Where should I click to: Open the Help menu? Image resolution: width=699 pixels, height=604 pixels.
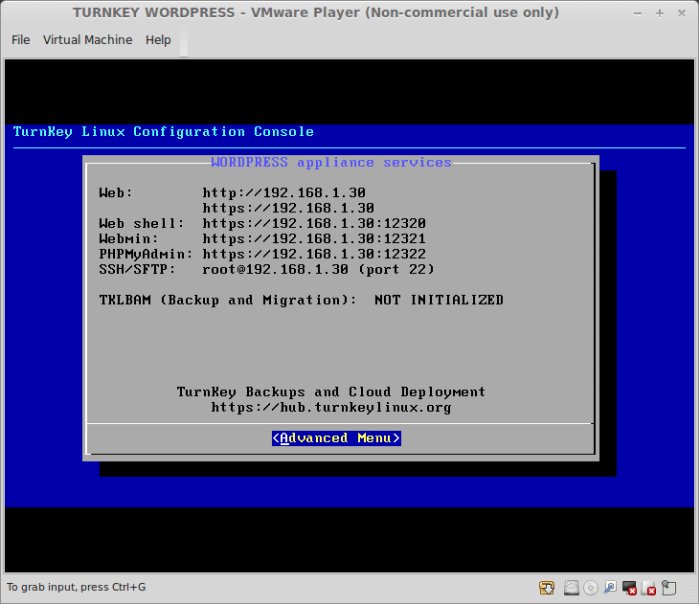pyautogui.click(x=158, y=40)
